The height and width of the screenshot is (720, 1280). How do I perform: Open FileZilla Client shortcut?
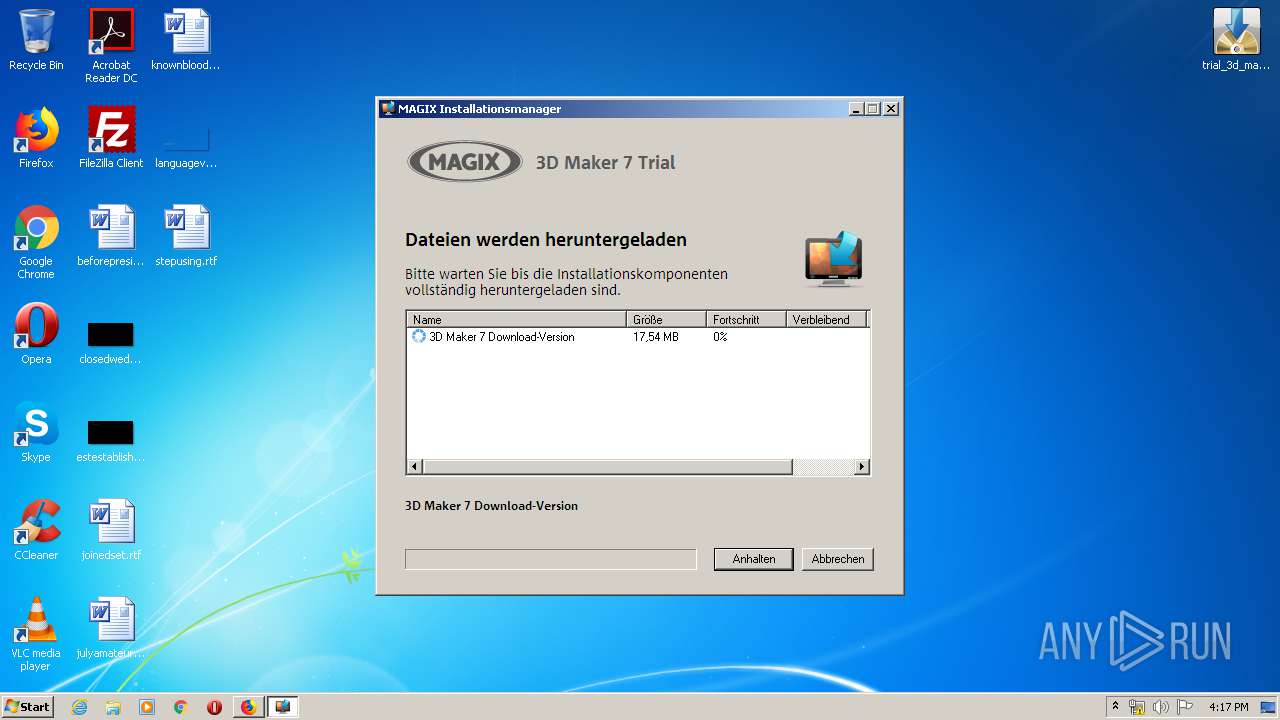coord(111,138)
